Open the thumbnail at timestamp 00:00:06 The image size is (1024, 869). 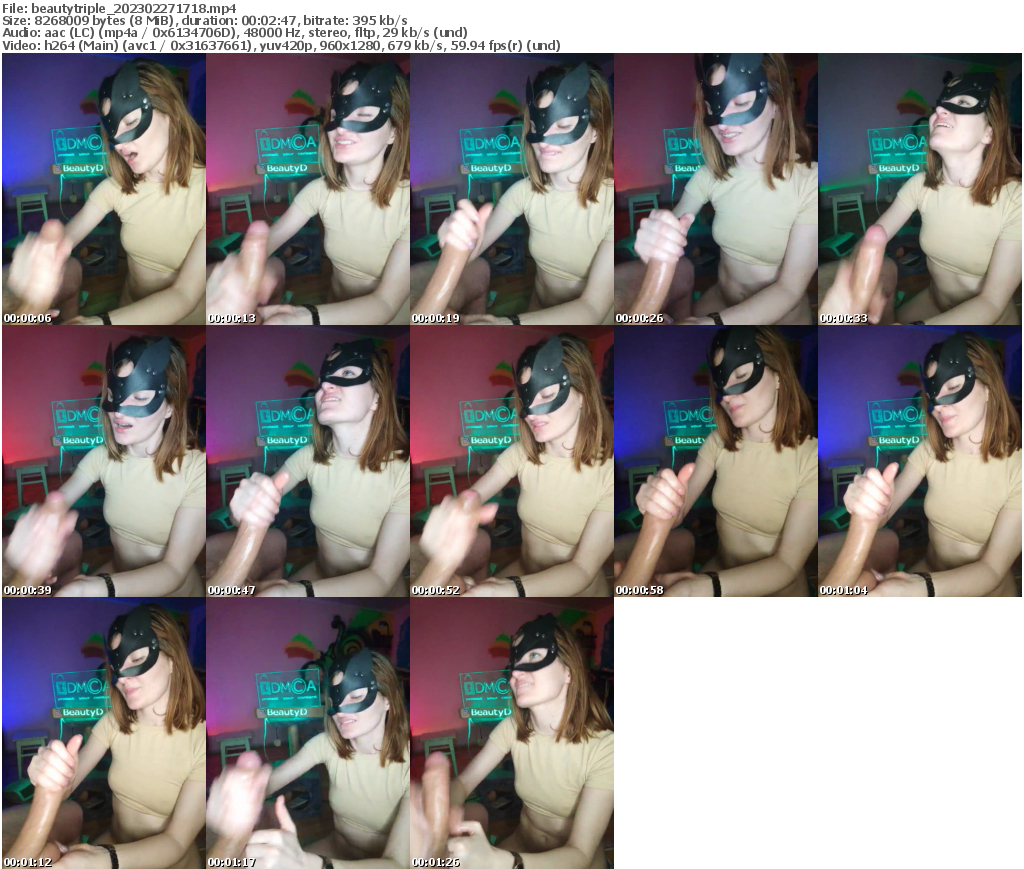coord(102,190)
